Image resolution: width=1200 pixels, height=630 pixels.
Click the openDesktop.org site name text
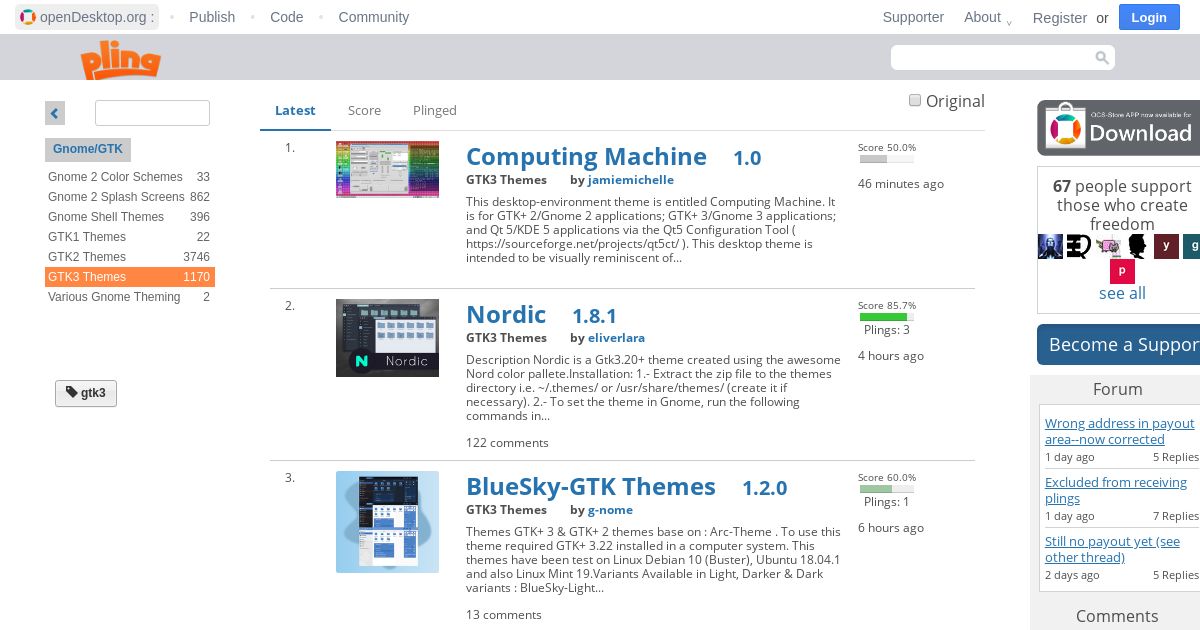(x=97, y=17)
